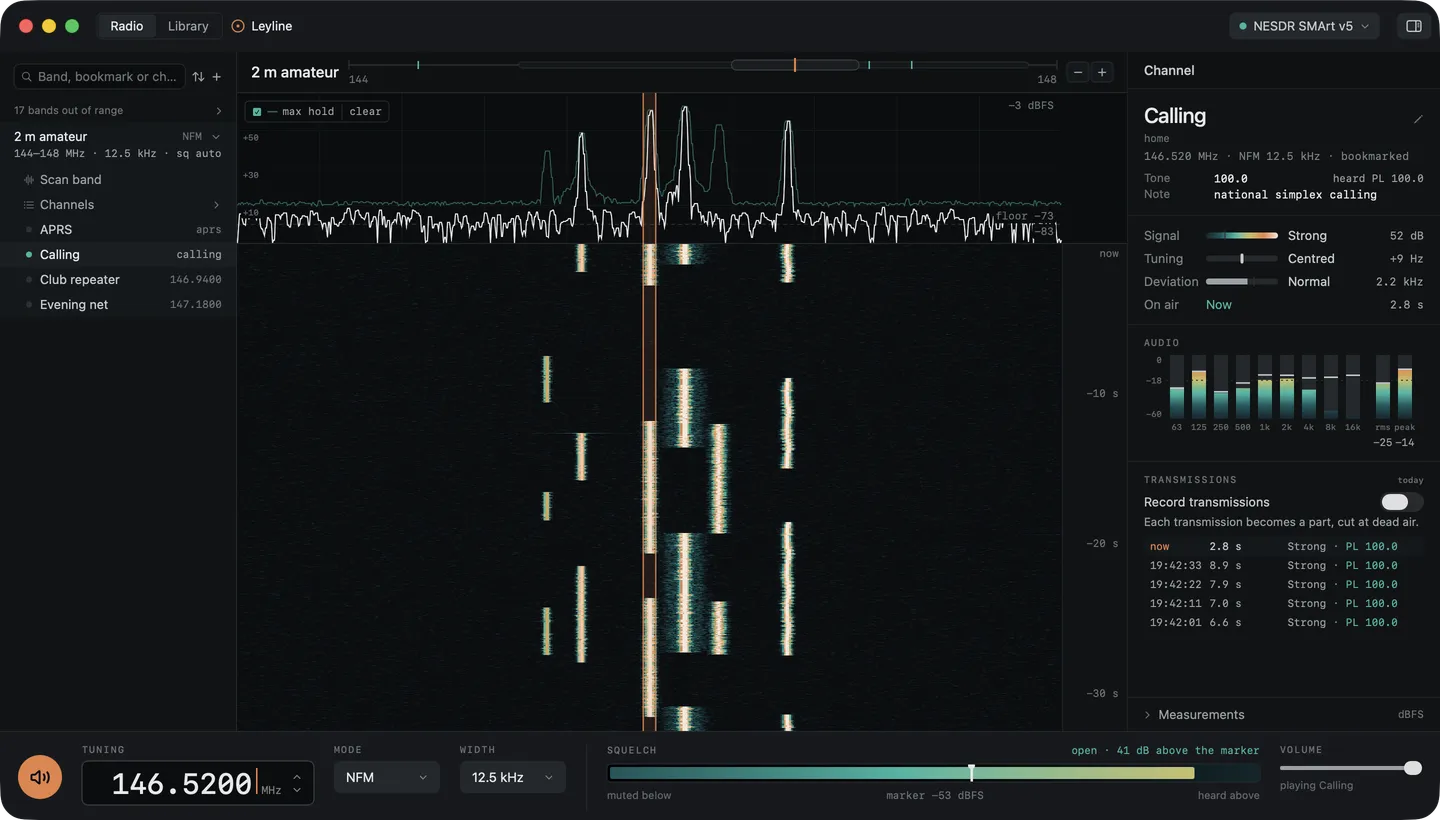Step the tuning frequency up

(x=297, y=776)
